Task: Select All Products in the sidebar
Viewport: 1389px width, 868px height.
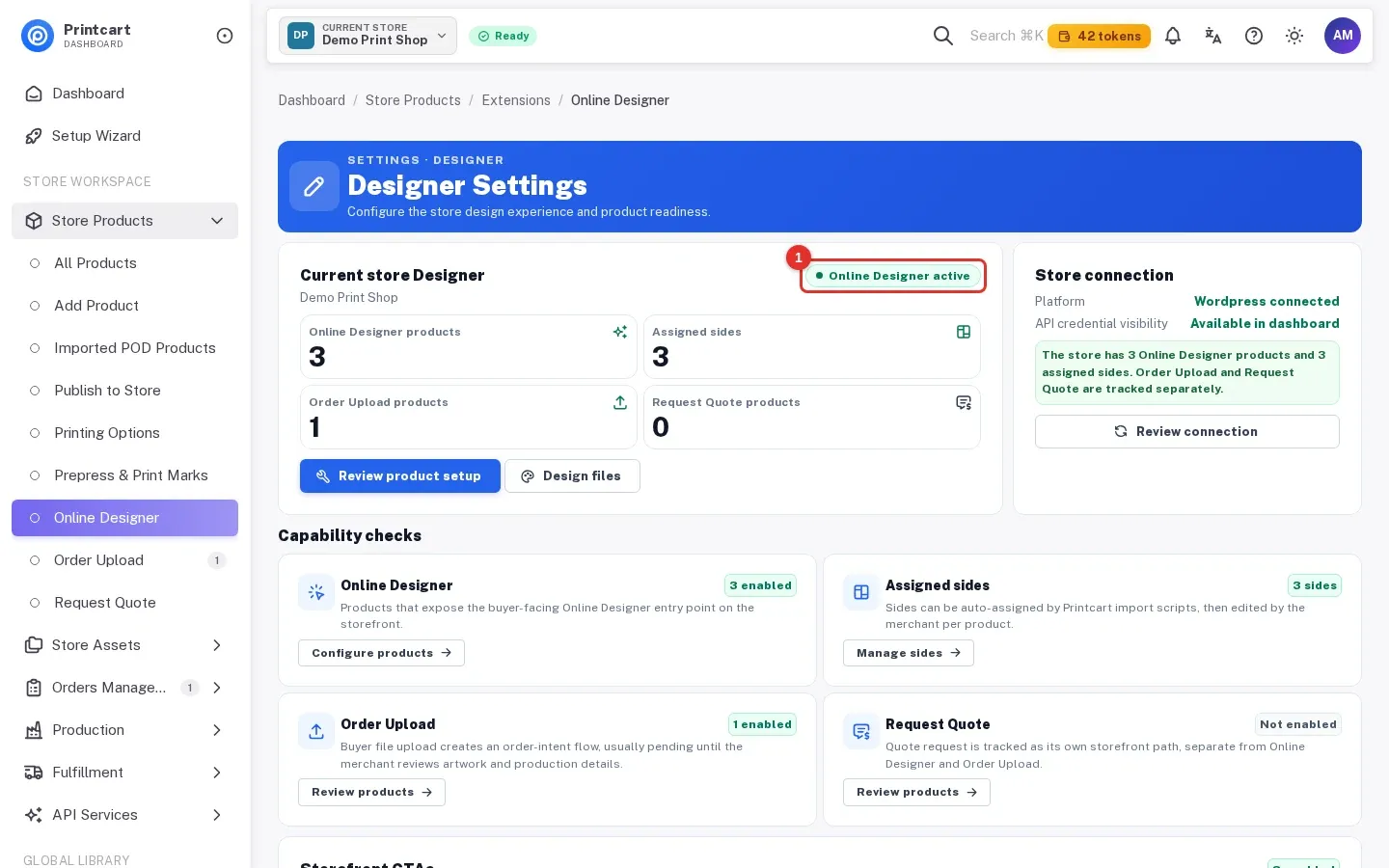Action: [x=124, y=263]
